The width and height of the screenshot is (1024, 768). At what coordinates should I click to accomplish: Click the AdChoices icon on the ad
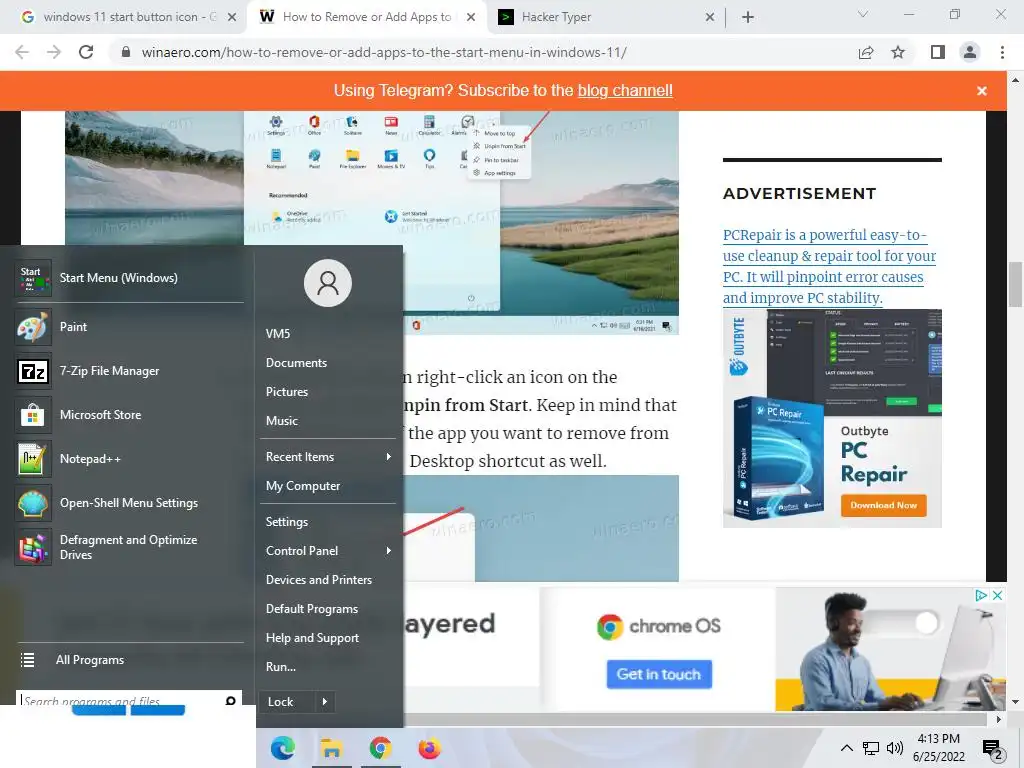coord(980,596)
